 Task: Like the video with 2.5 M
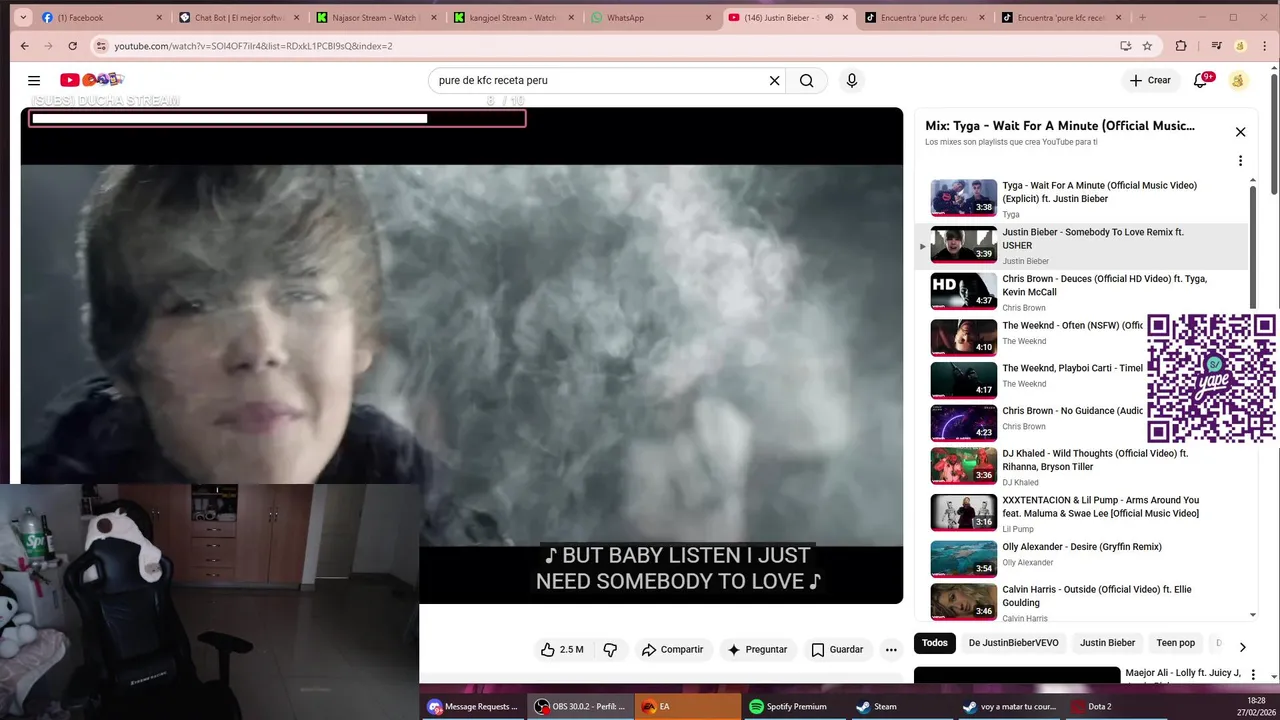pyautogui.click(x=562, y=650)
